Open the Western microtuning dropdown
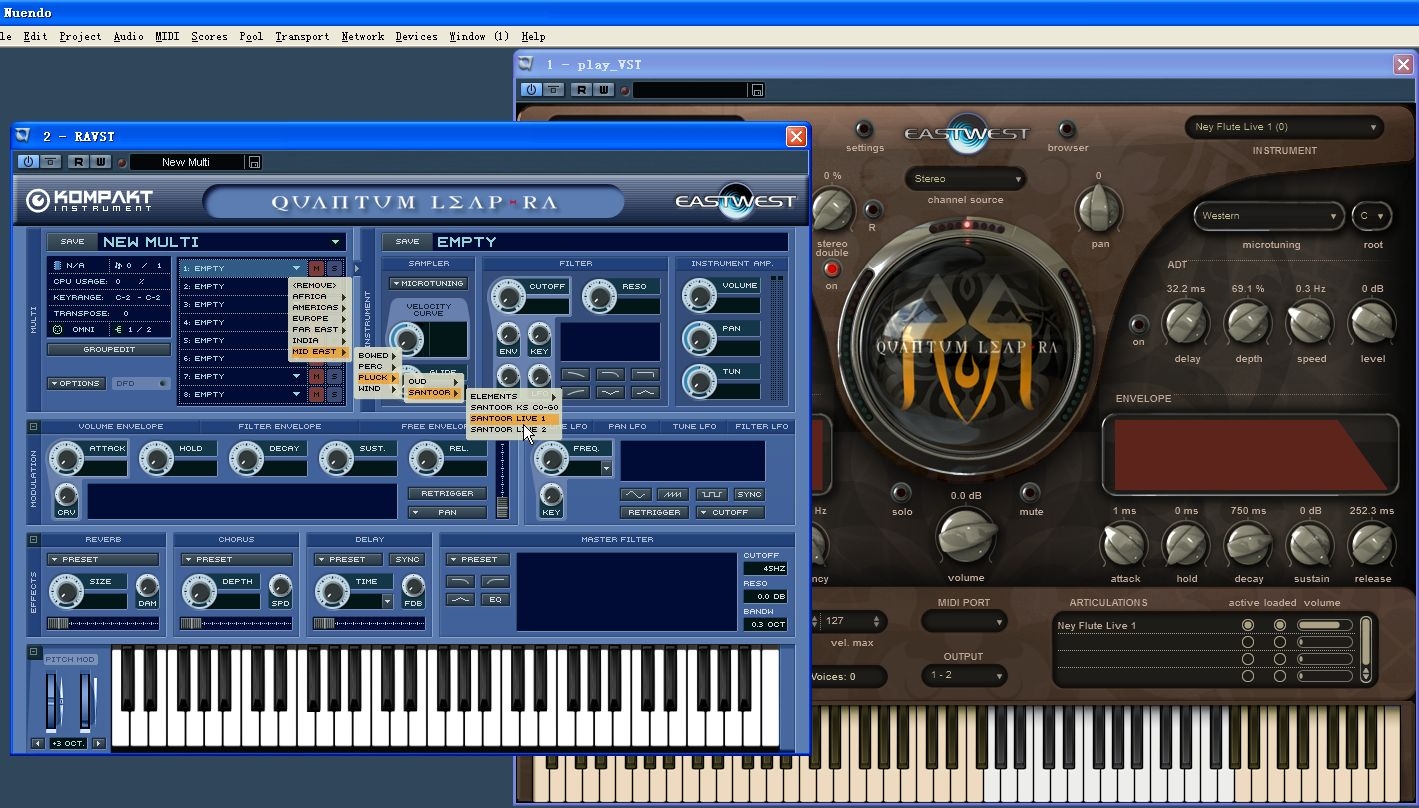The width and height of the screenshot is (1419, 808). 1268,216
